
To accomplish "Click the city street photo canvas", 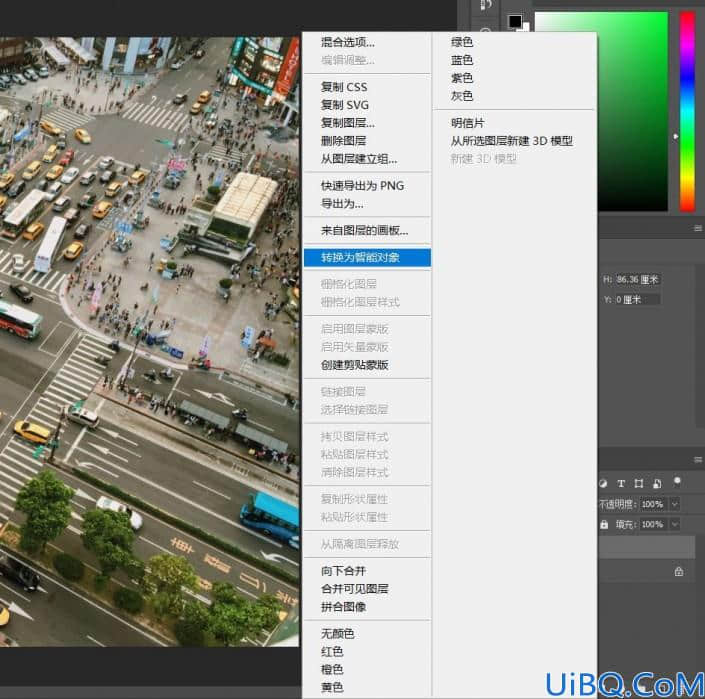I will tap(149, 342).
